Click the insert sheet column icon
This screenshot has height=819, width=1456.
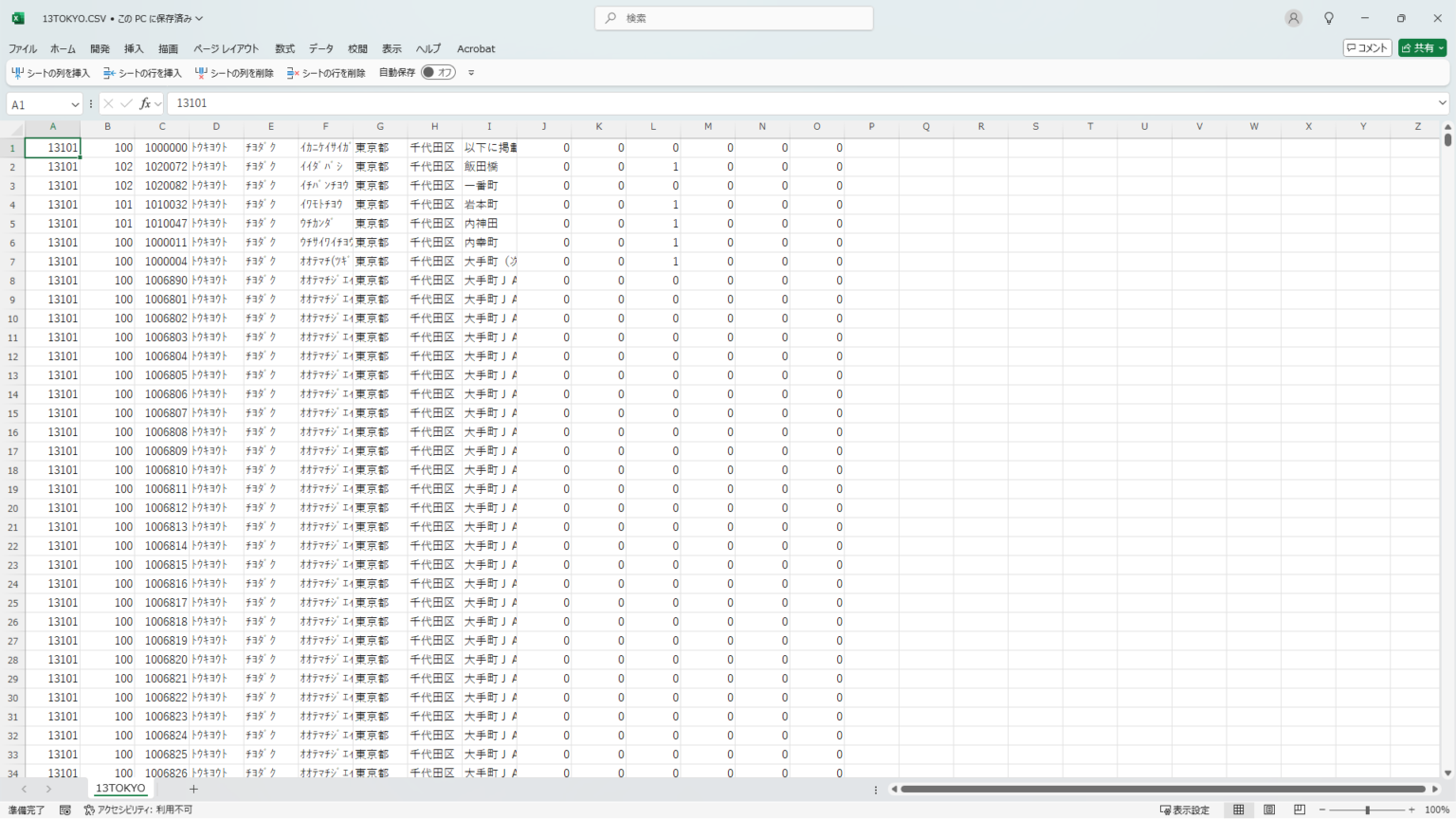[x=17, y=73]
